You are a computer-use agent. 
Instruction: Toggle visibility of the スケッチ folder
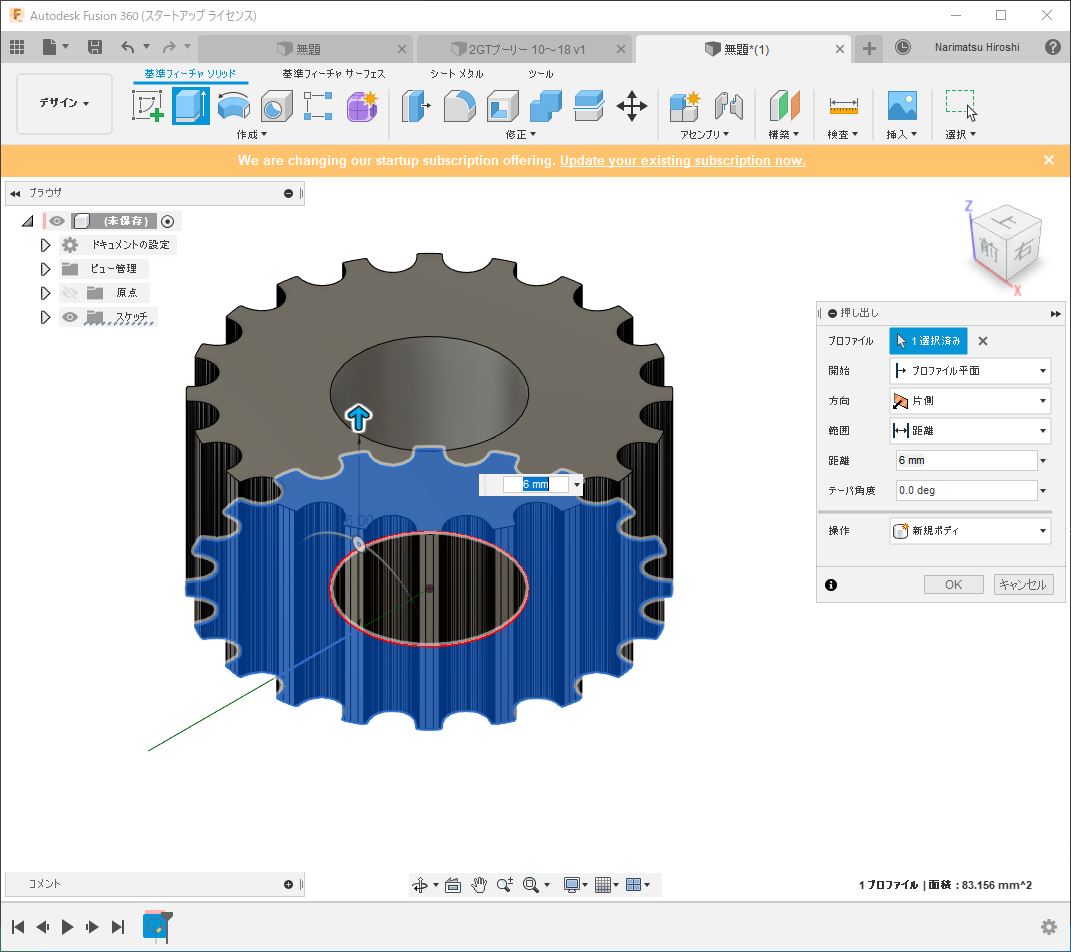pyautogui.click(x=70, y=317)
